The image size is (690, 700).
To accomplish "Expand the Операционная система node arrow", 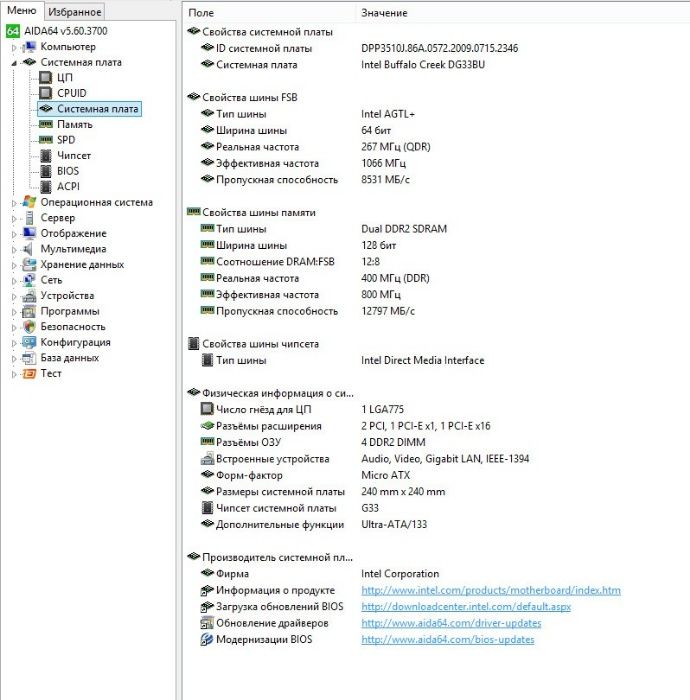I will click(14, 203).
